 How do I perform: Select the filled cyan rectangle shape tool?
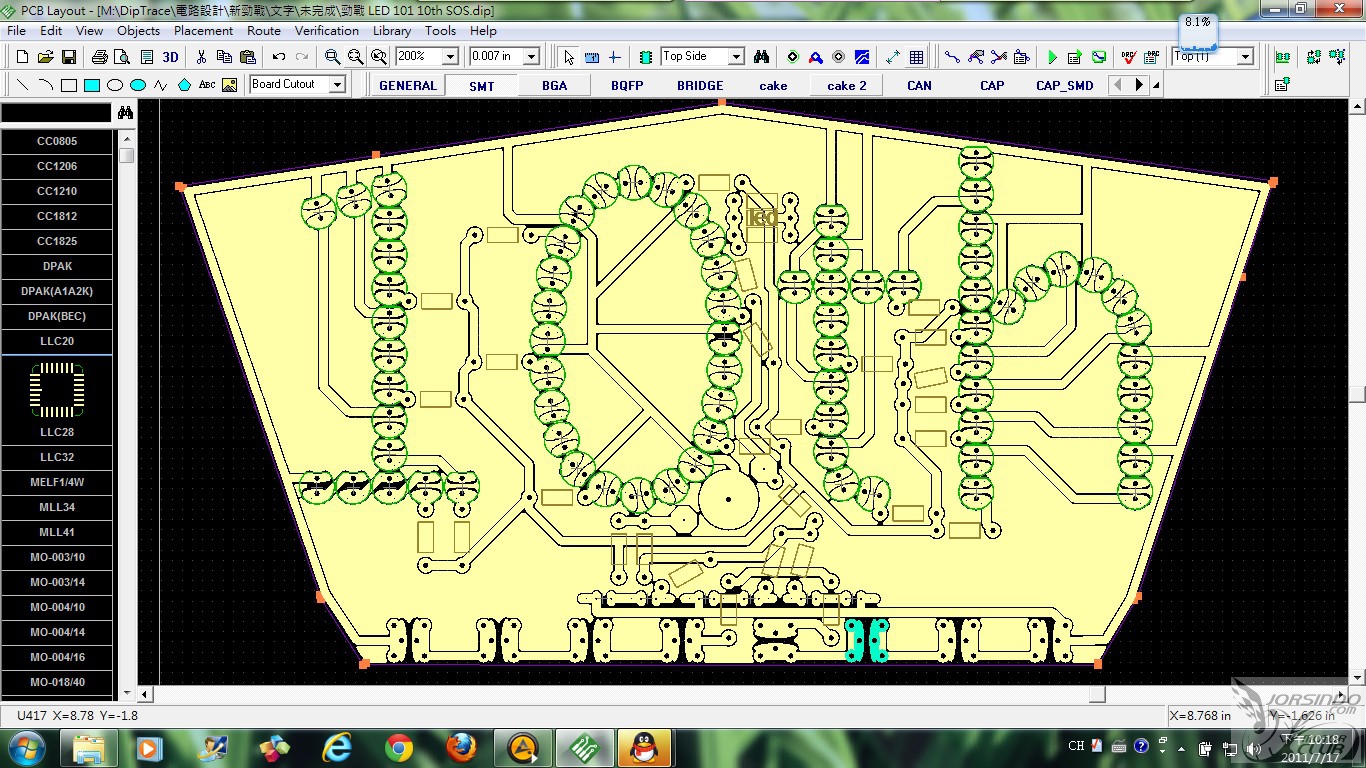point(92,85)
